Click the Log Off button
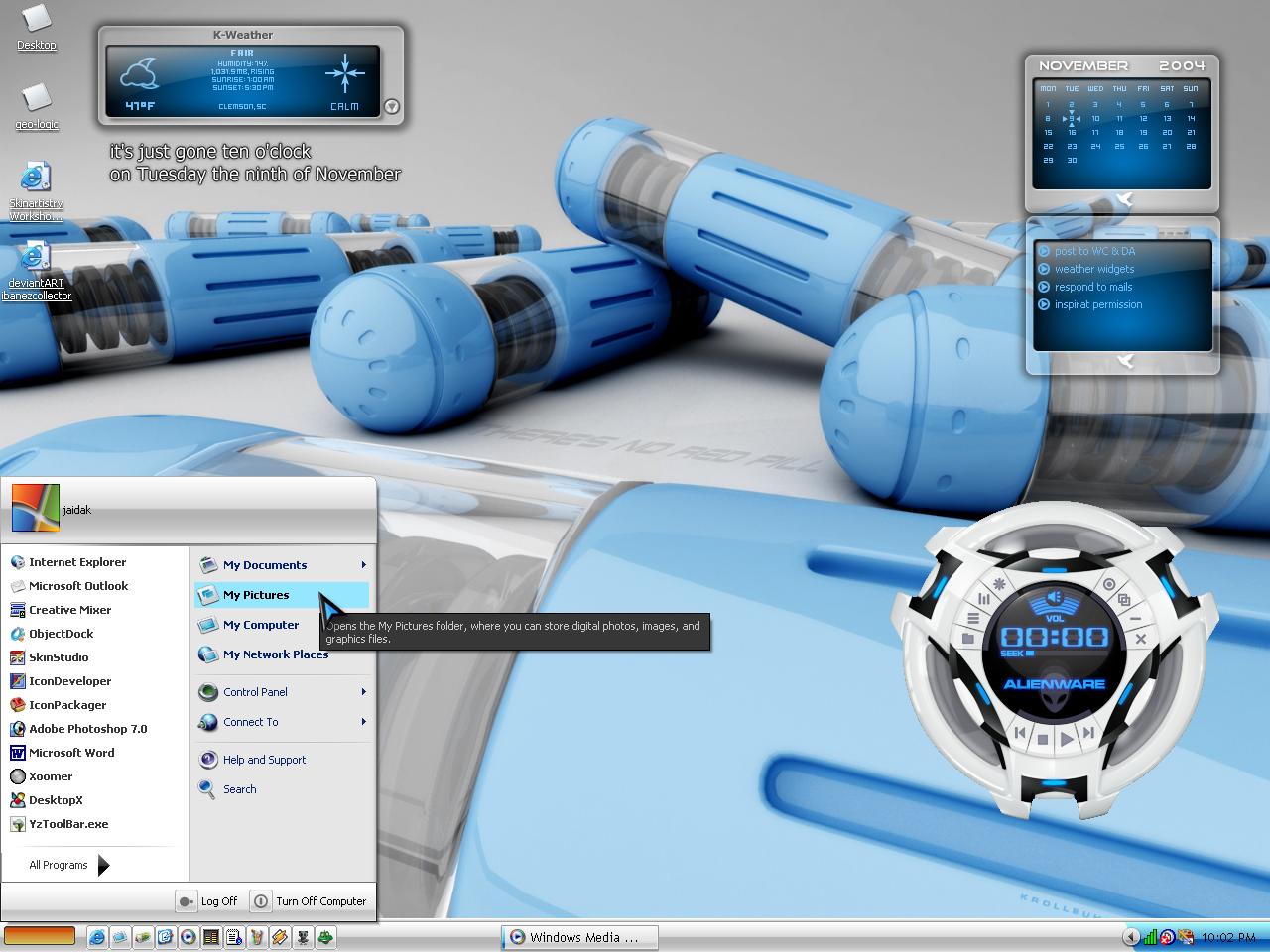1270x952 pixels. 208,901
